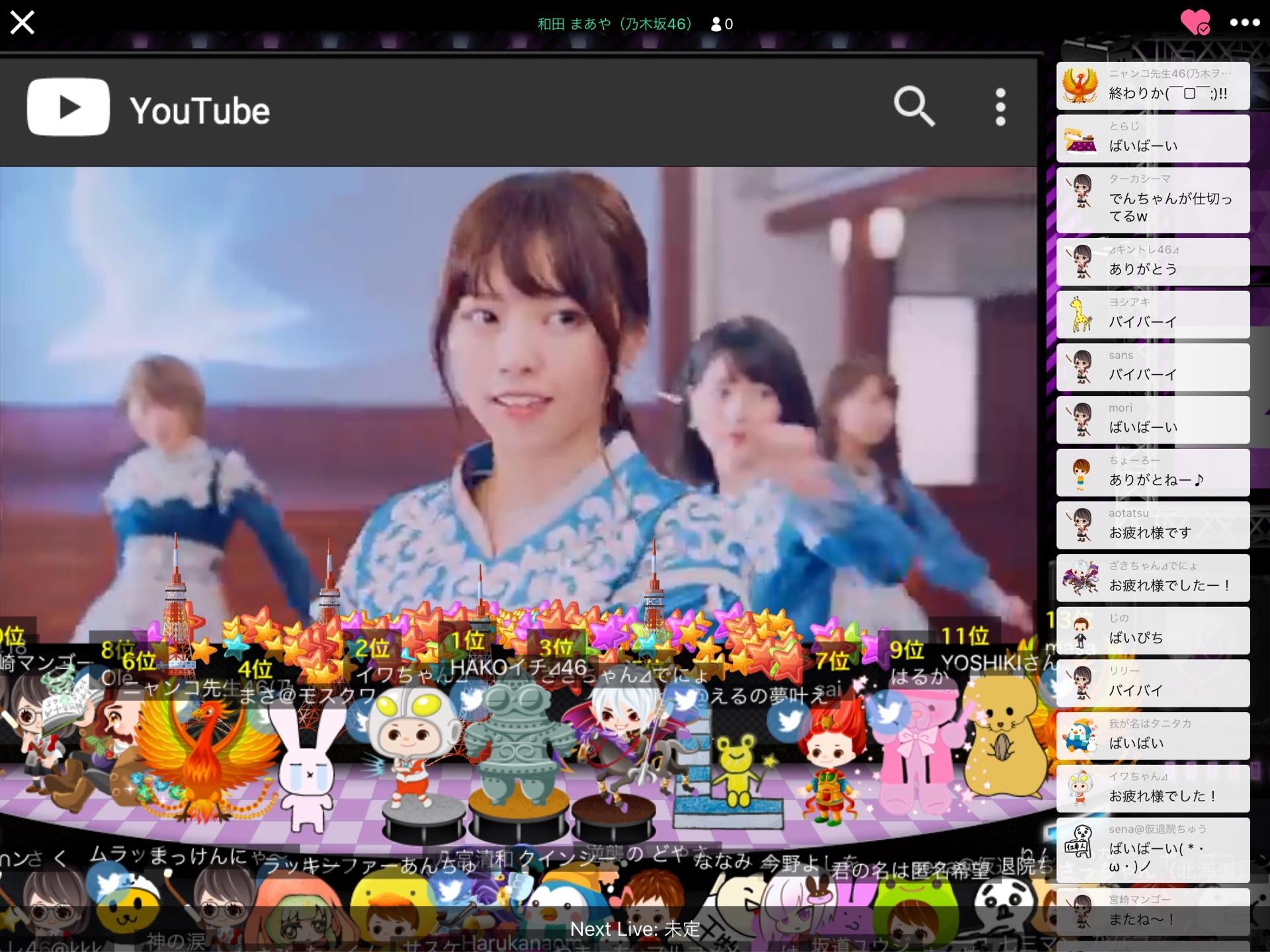This screenshot has height=952, width=1270.
Task: Tap the Twitter badge above the red-haired warrior avatar
Action: pos(788,721)
